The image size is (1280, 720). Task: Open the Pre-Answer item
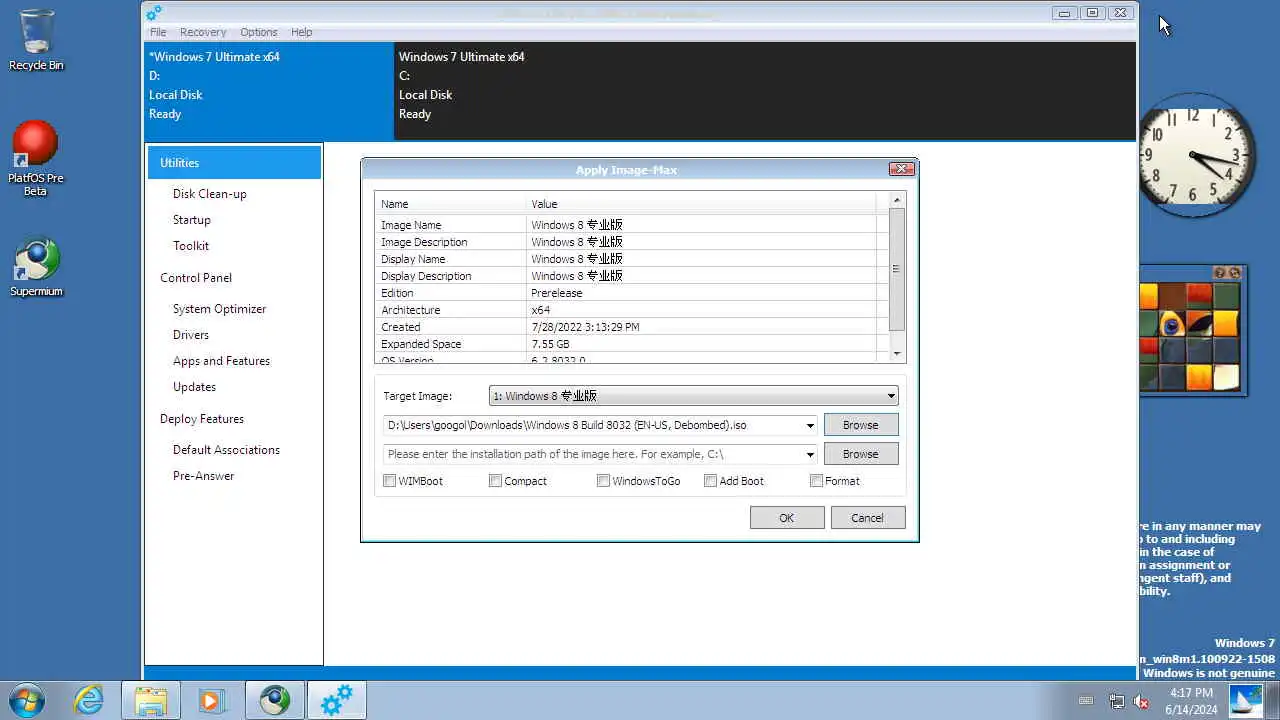coord(203,476)
